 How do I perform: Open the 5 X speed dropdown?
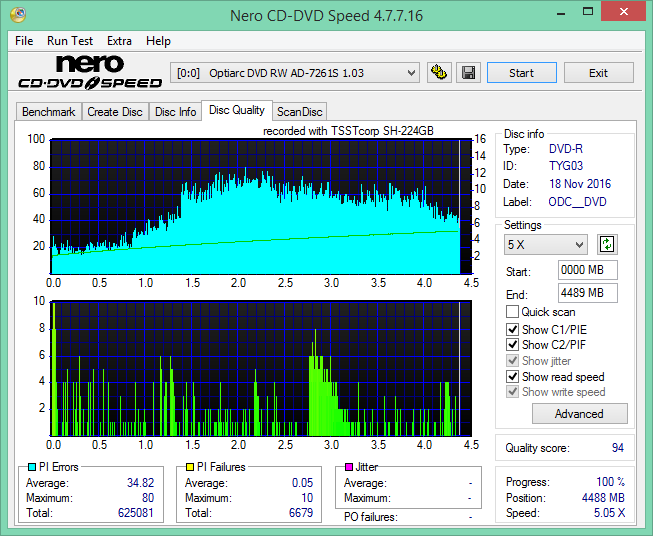pos(546,244)
